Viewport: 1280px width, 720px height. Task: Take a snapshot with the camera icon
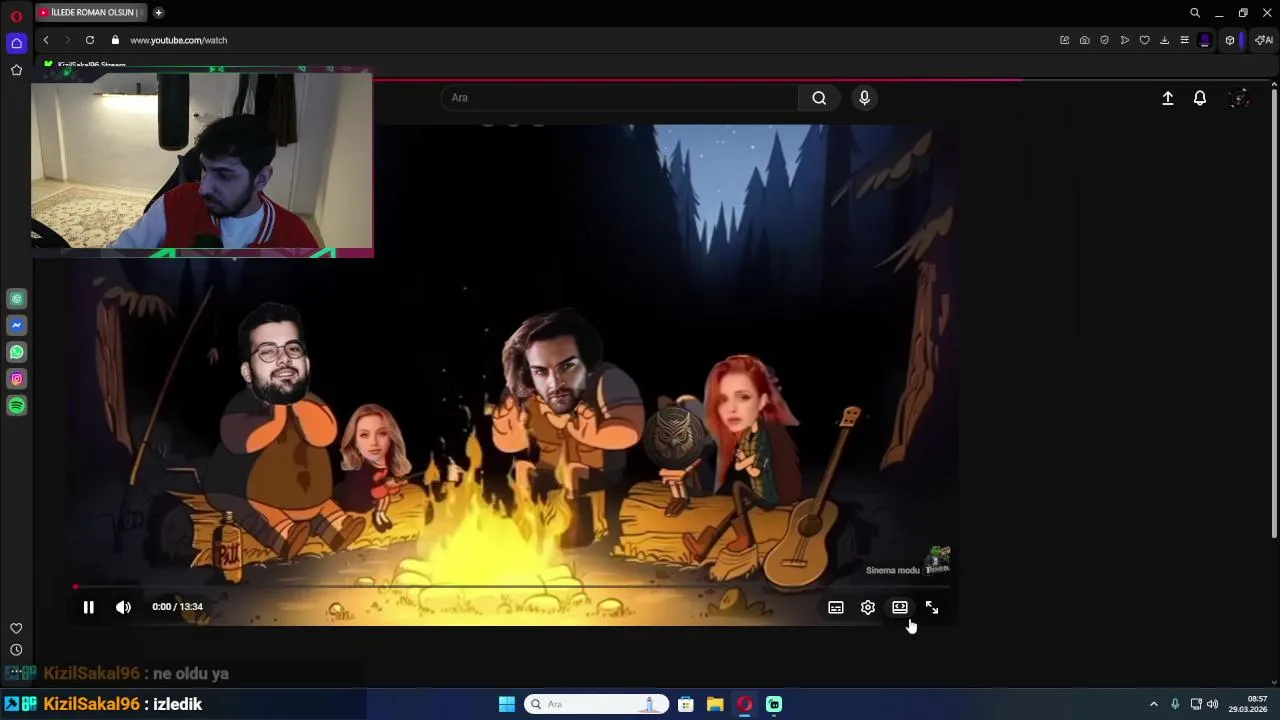point(1084,40)
